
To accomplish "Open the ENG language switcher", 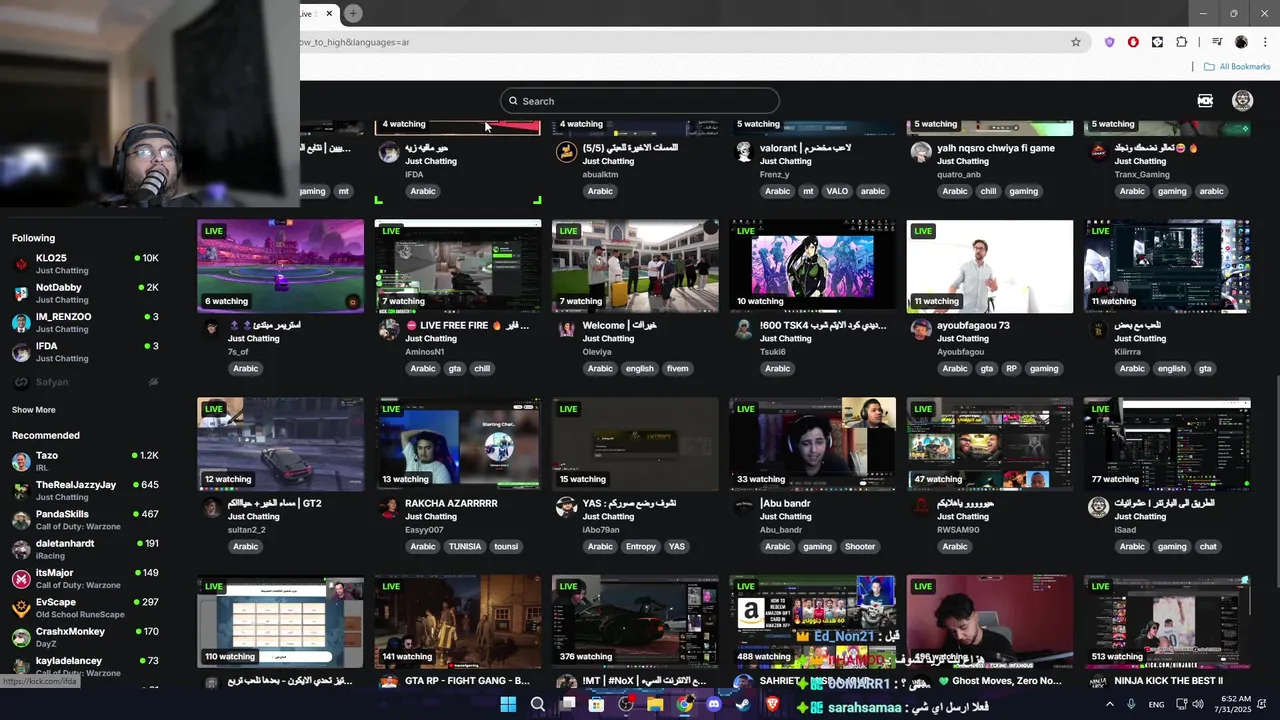I will (1156, 704).
